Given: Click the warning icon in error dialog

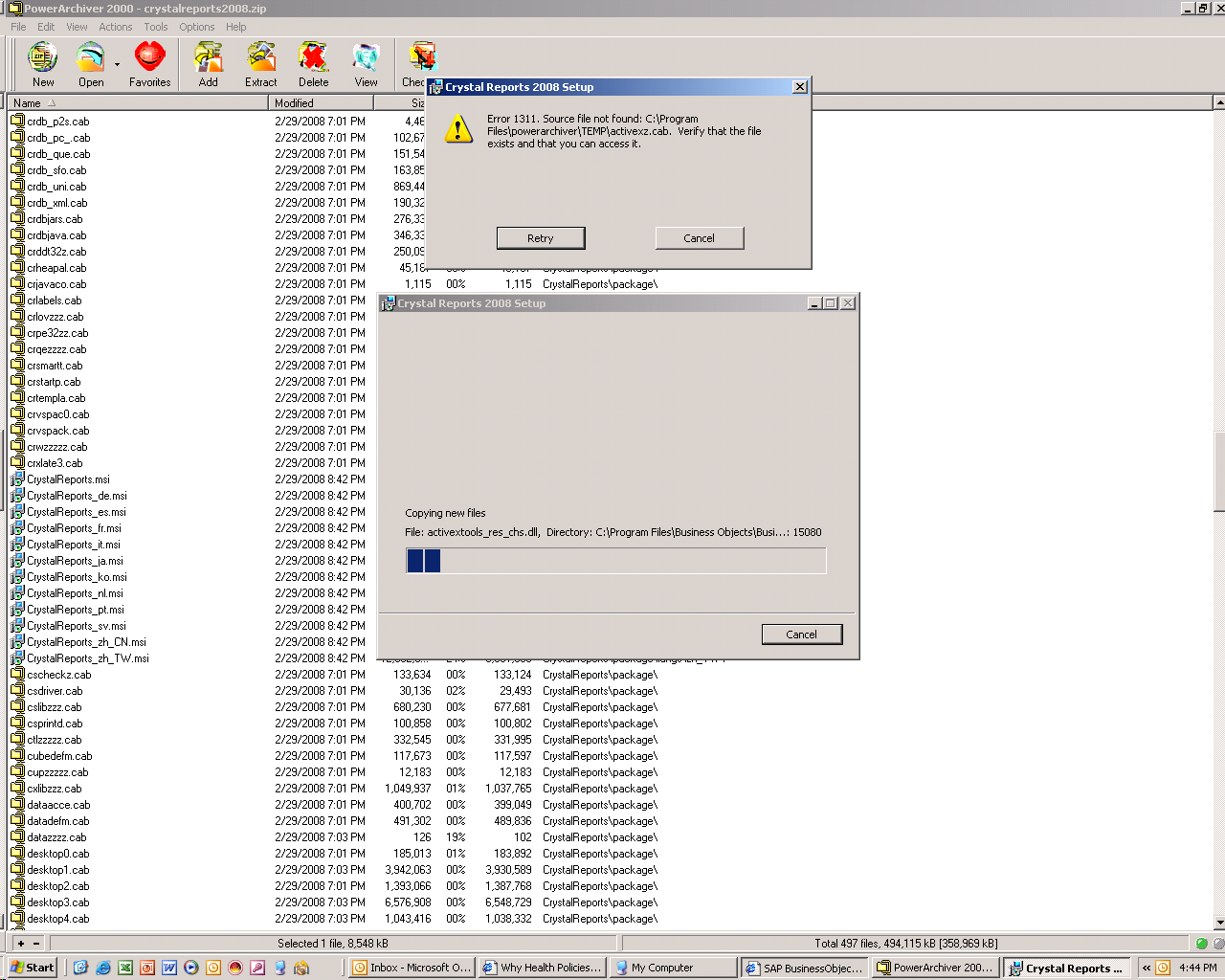Looking at the screenshot, I should coord(458,129).
